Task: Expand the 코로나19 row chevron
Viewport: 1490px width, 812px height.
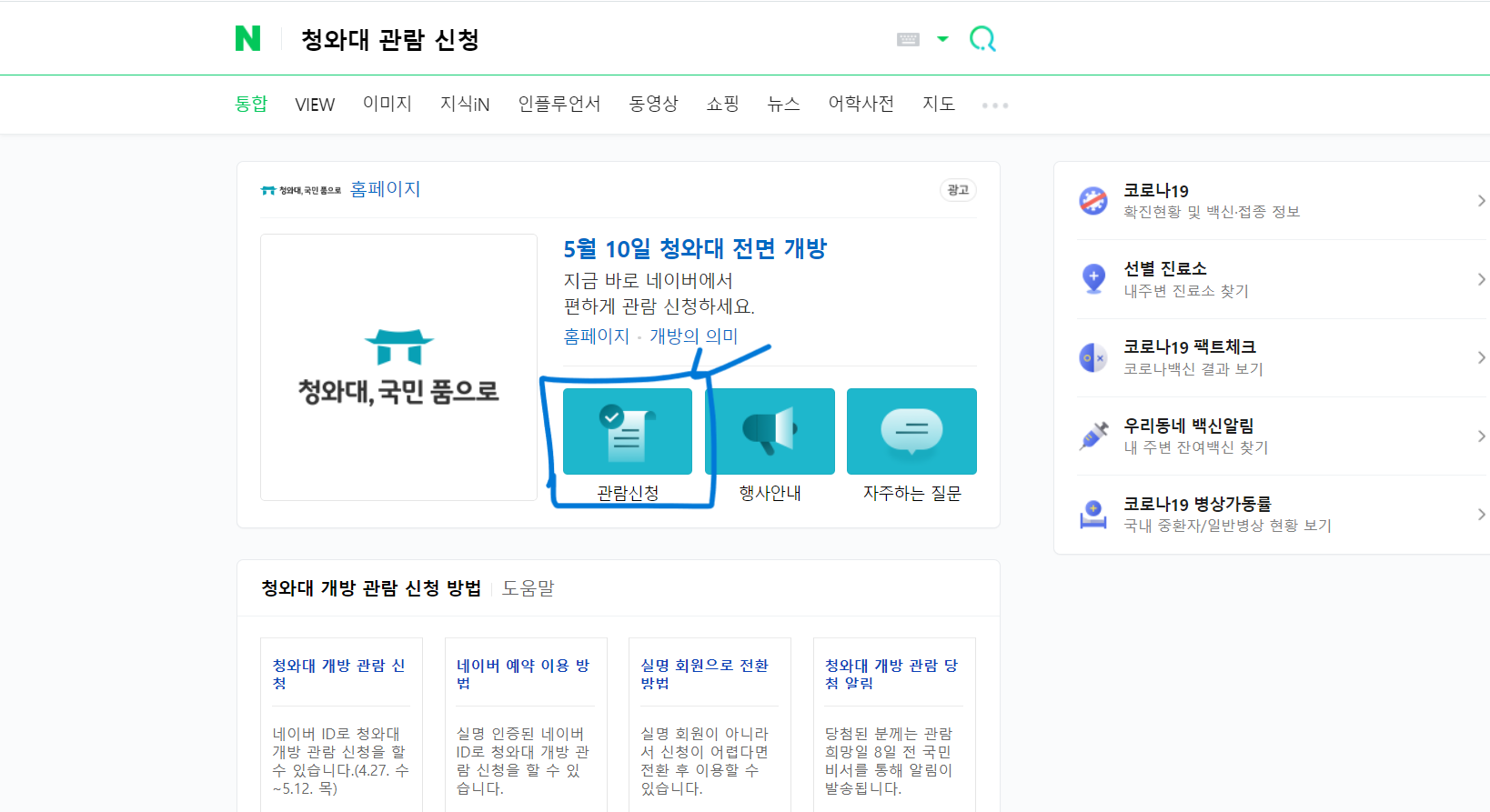Action: (1481, 200)
